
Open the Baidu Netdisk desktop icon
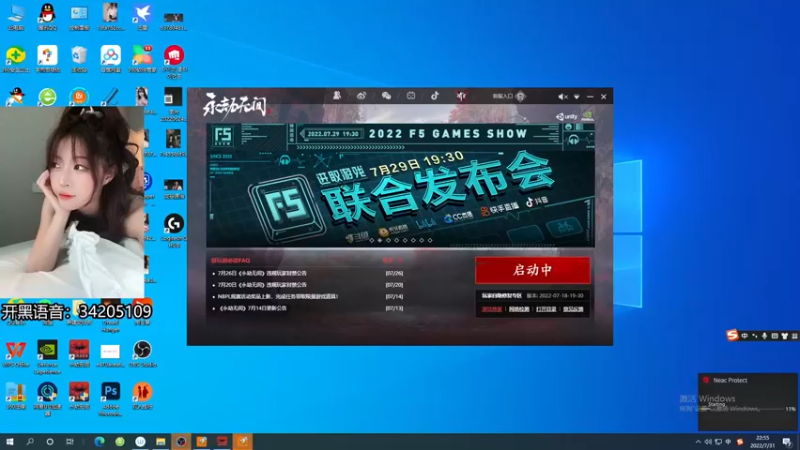click(111, 58)
